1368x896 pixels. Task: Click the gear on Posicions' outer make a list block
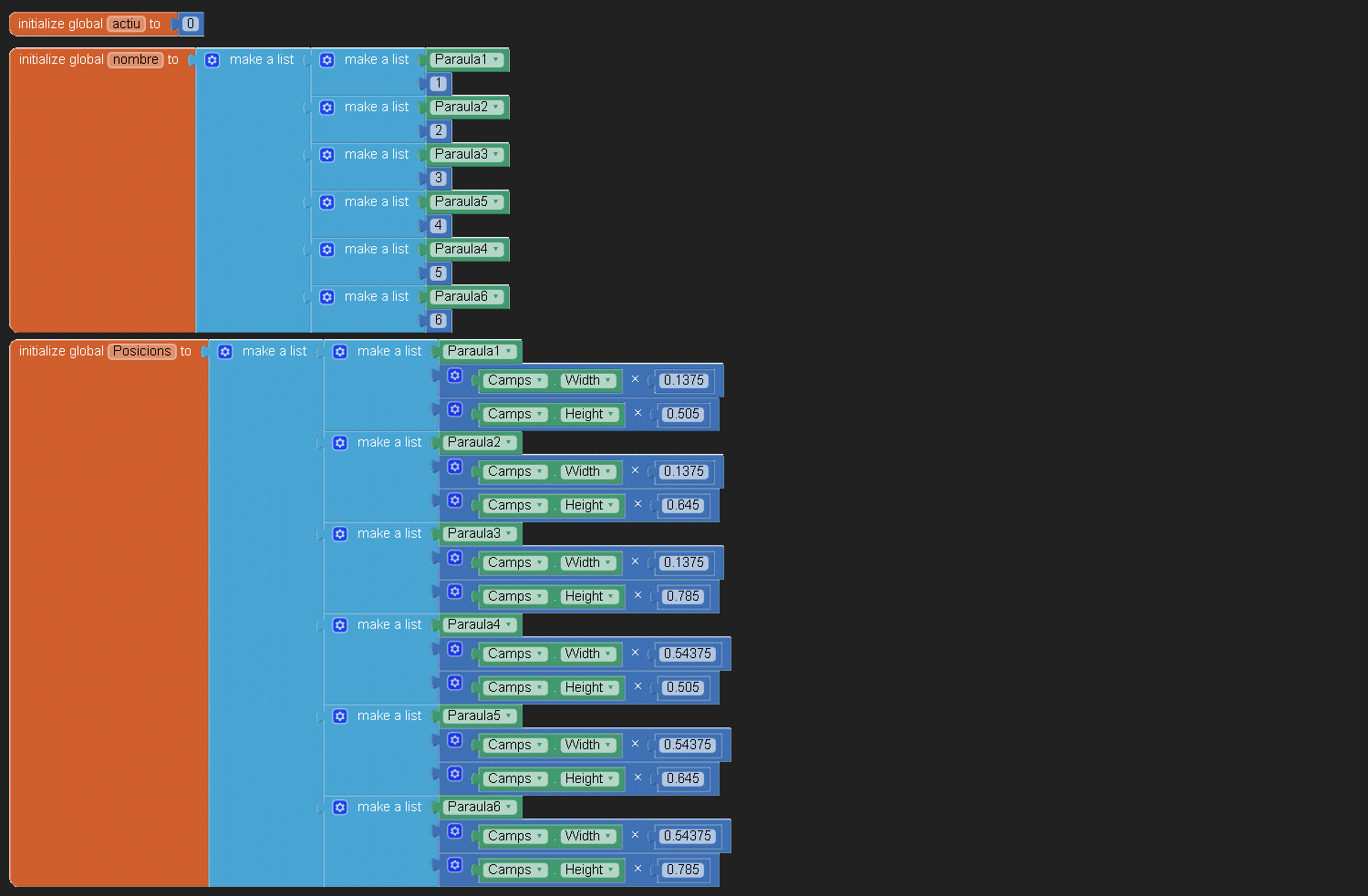(224, 352)
